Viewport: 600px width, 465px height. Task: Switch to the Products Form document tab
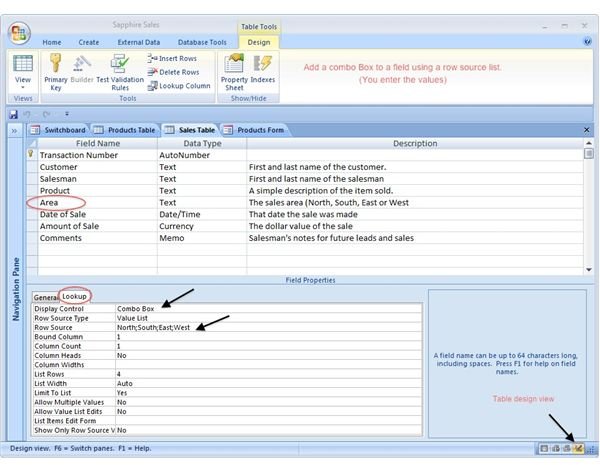pyautogui.click(x=254, y=130)
